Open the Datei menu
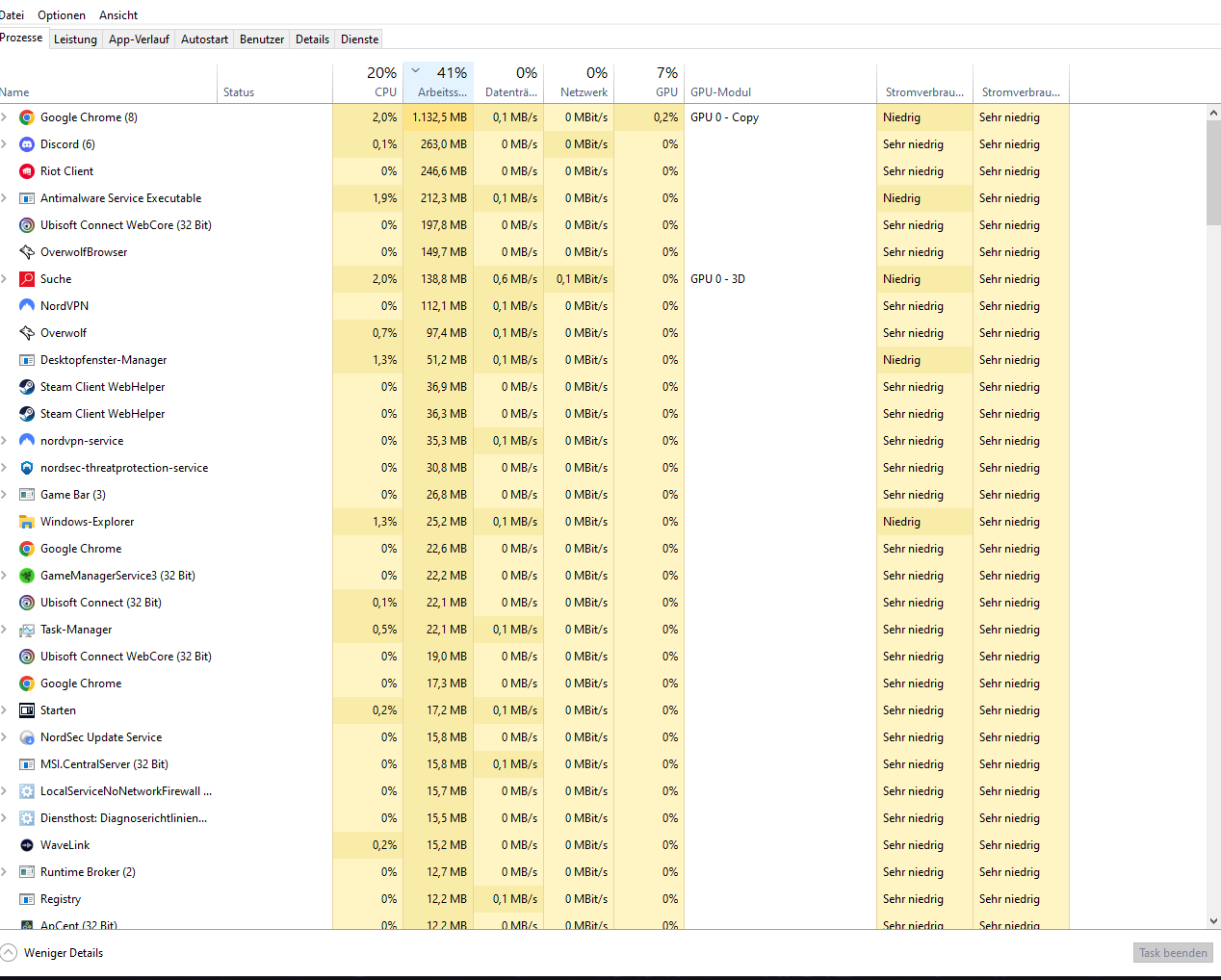The image size is (1221, 980). 12,15
